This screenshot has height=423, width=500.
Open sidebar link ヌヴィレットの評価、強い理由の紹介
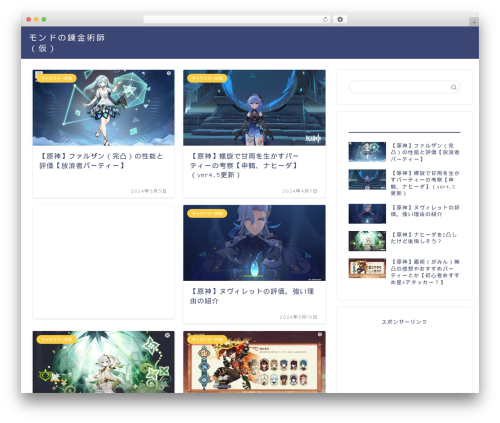[x=425, y=211]
